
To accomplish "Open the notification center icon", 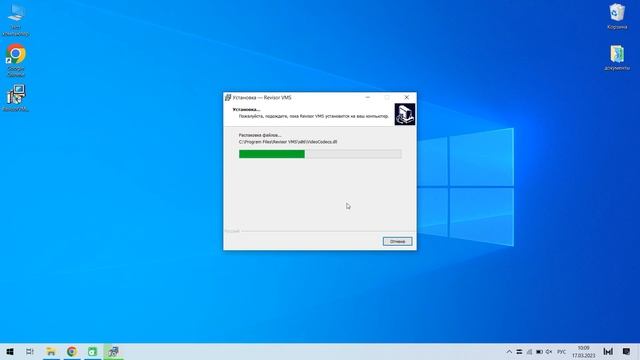I will tap(627, 351).
